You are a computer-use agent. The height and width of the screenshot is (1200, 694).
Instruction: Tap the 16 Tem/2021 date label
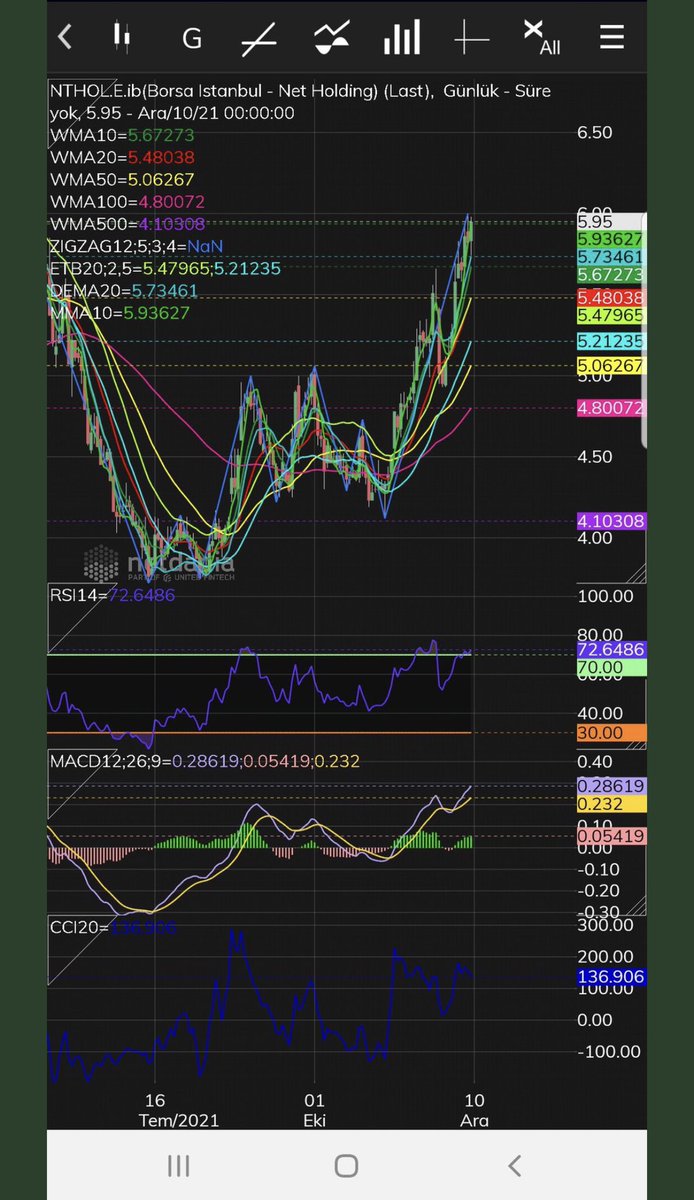pyautogui.click(x=178, y=1110)
